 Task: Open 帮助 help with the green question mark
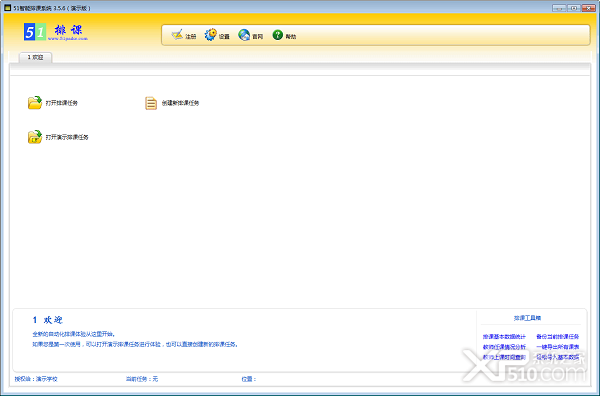click(284, 36)
